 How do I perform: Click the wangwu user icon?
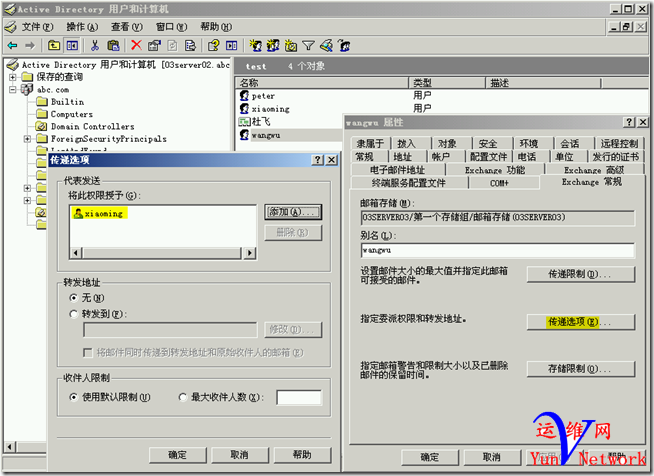[x=244, y=135]
